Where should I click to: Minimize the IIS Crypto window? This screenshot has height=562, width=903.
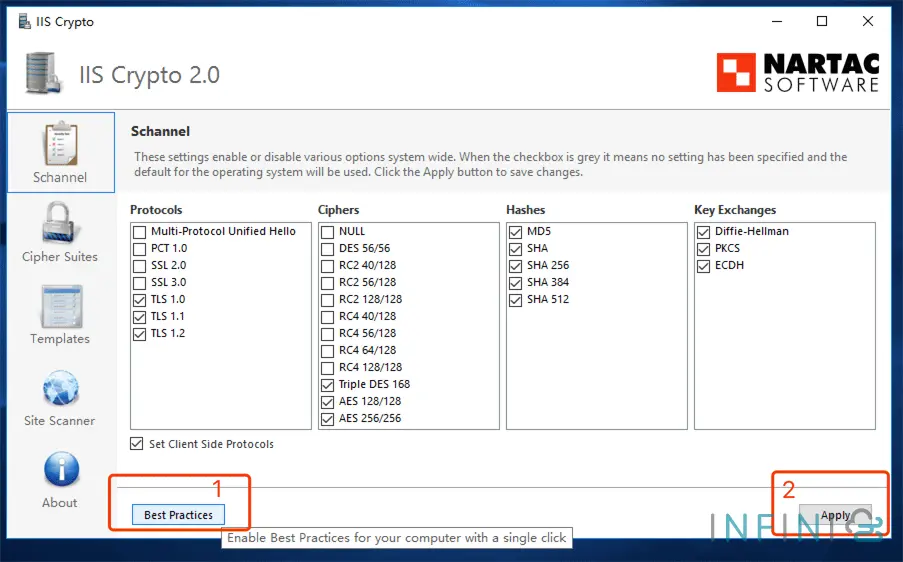click(777, 21)
